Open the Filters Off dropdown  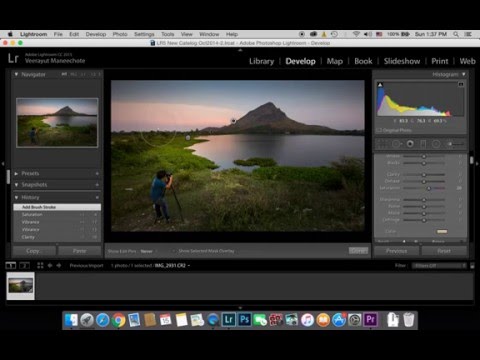tap(439, 266)
